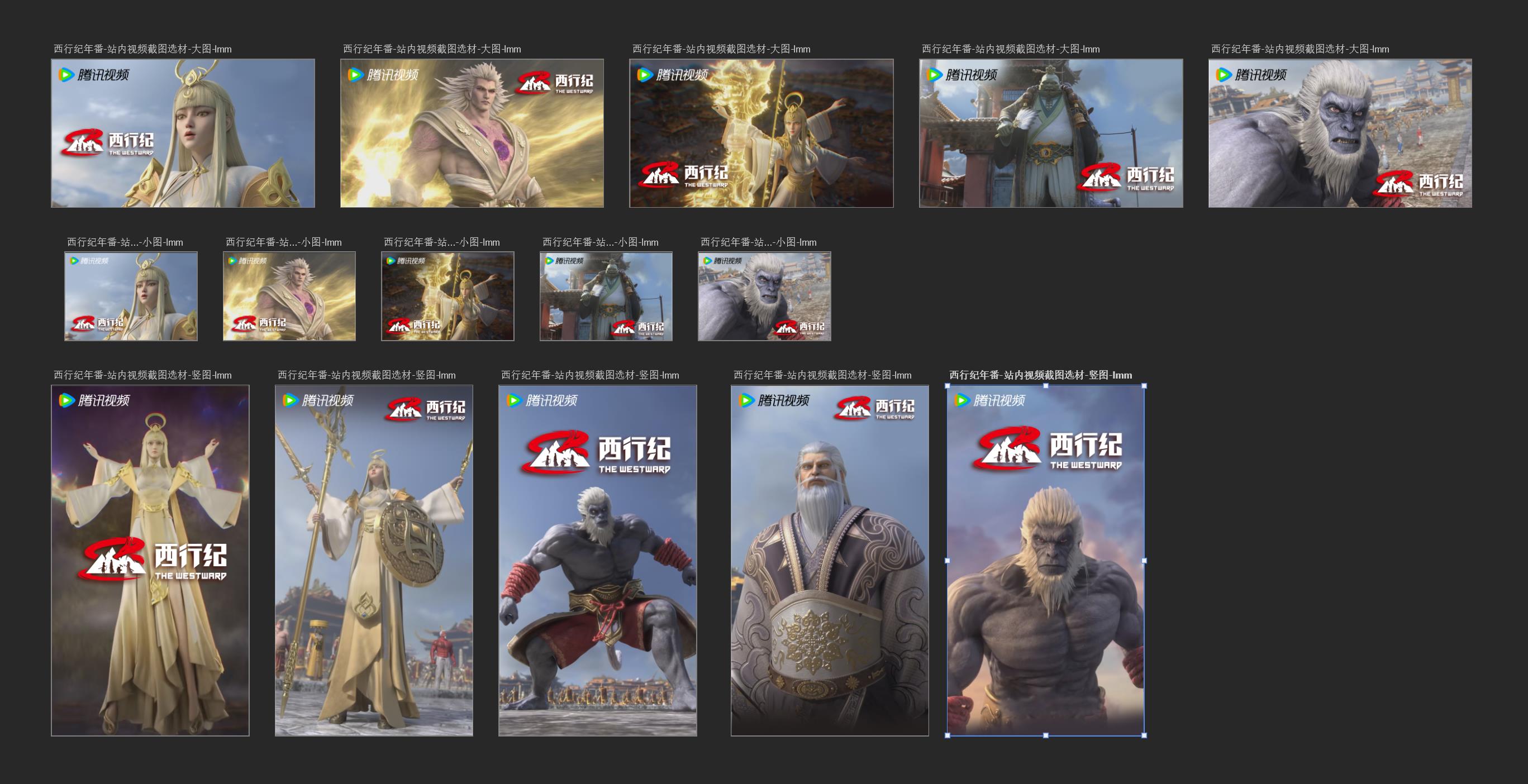This screenshot has height=784, width=1528.
Task: Click the 竖图-lmm title above the crouching ape artboard
Action: (590, 375)
